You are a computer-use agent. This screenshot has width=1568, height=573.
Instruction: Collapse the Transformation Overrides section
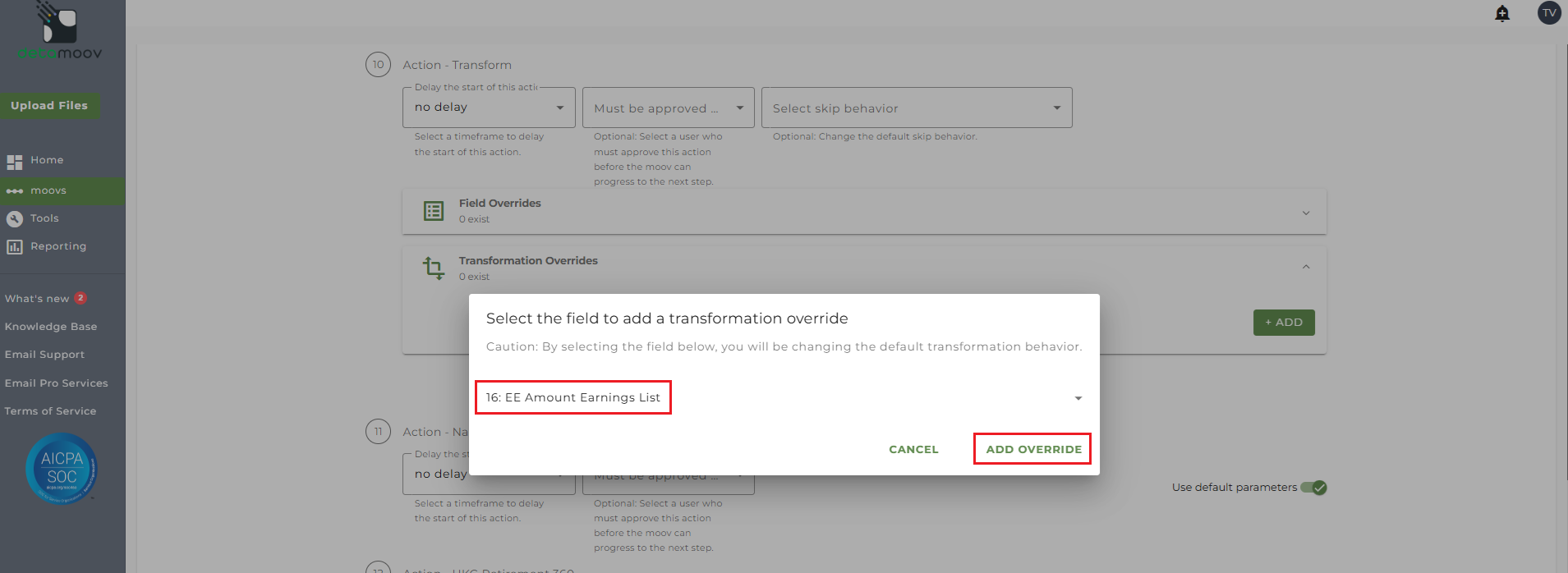point(1305,268)
